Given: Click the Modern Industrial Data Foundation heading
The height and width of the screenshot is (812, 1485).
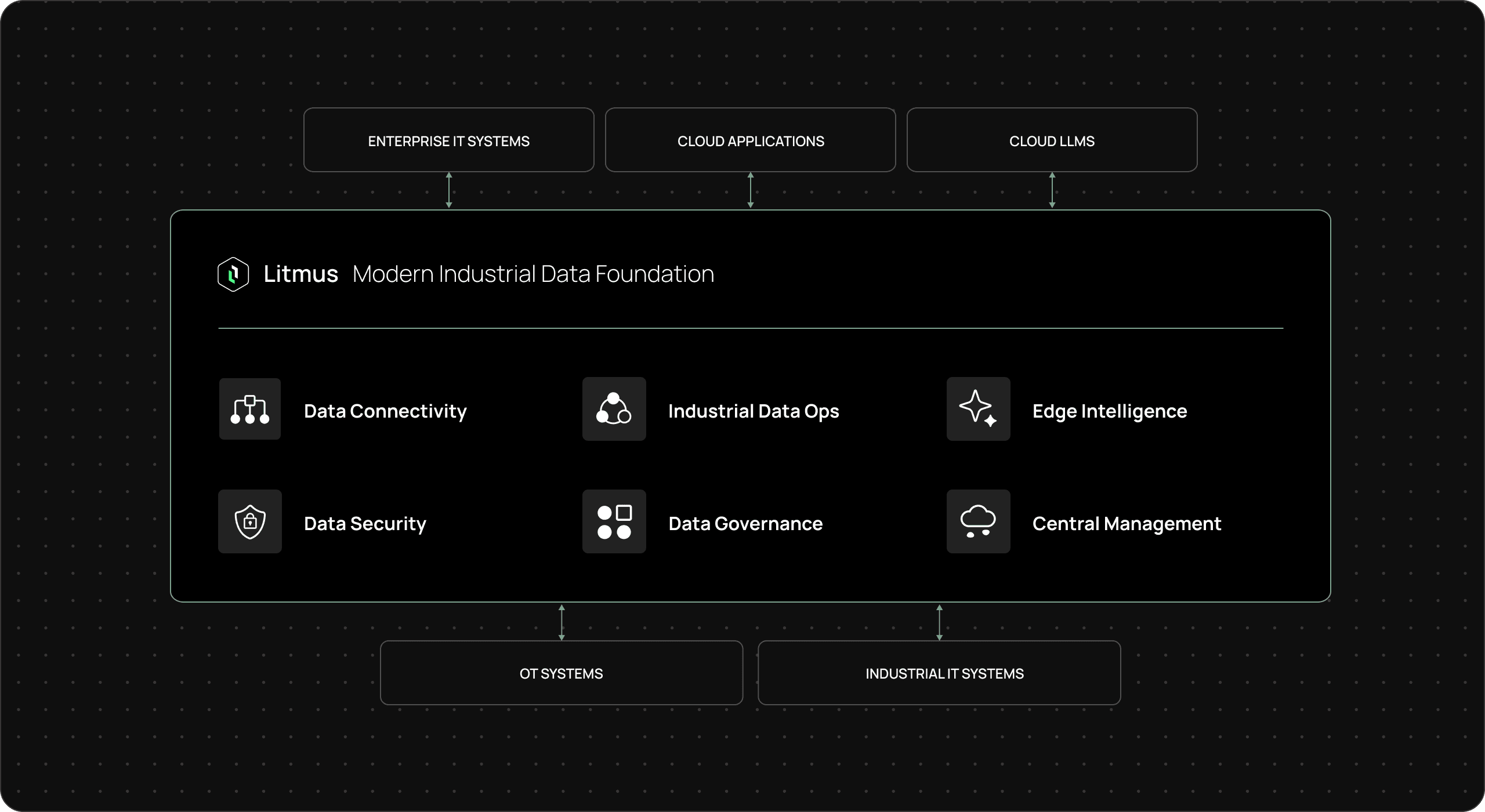Looking at the screenshot, I should click(x=533, y=274).
